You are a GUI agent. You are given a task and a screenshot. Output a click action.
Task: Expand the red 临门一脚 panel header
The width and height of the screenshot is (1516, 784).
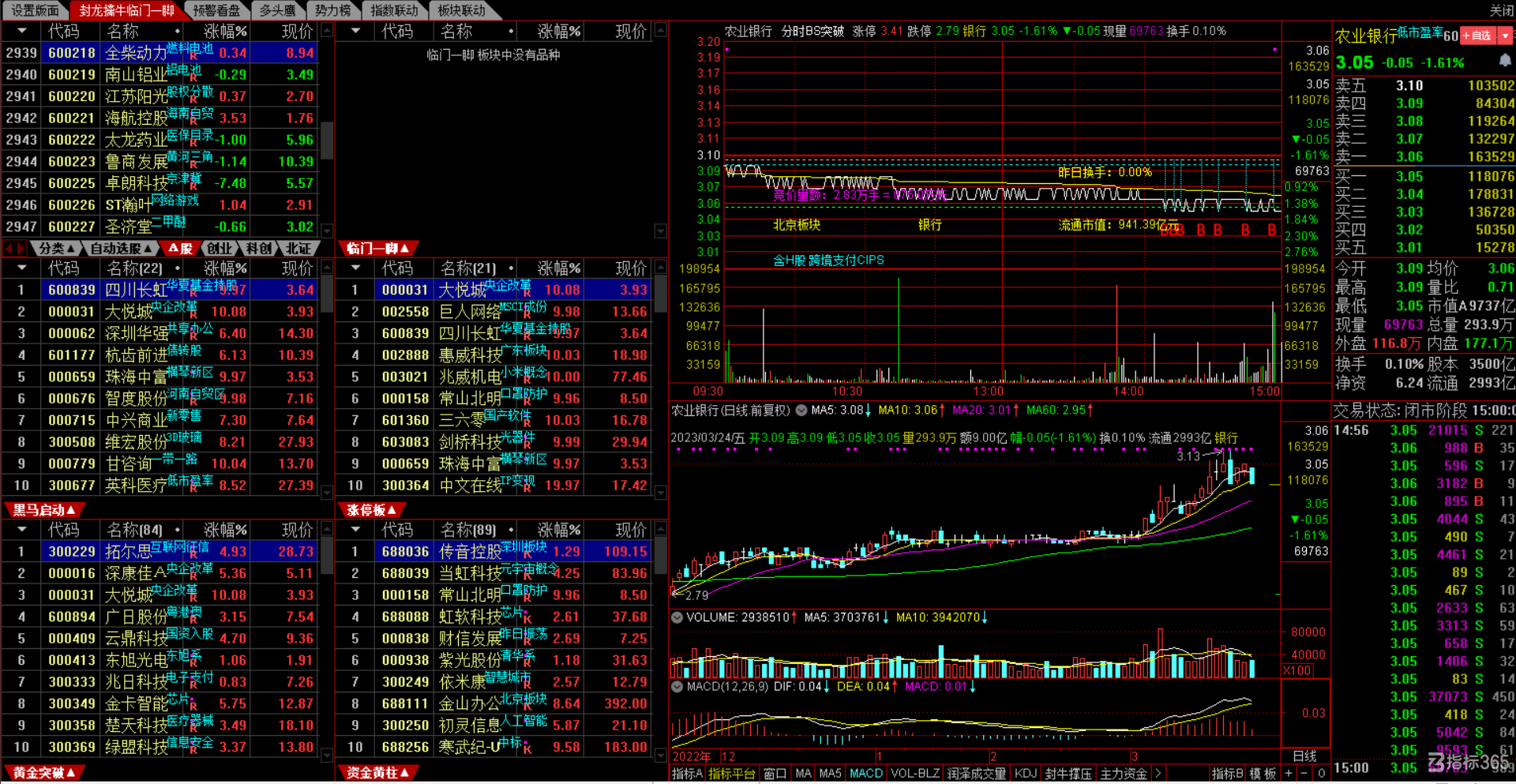coord(378,249)
